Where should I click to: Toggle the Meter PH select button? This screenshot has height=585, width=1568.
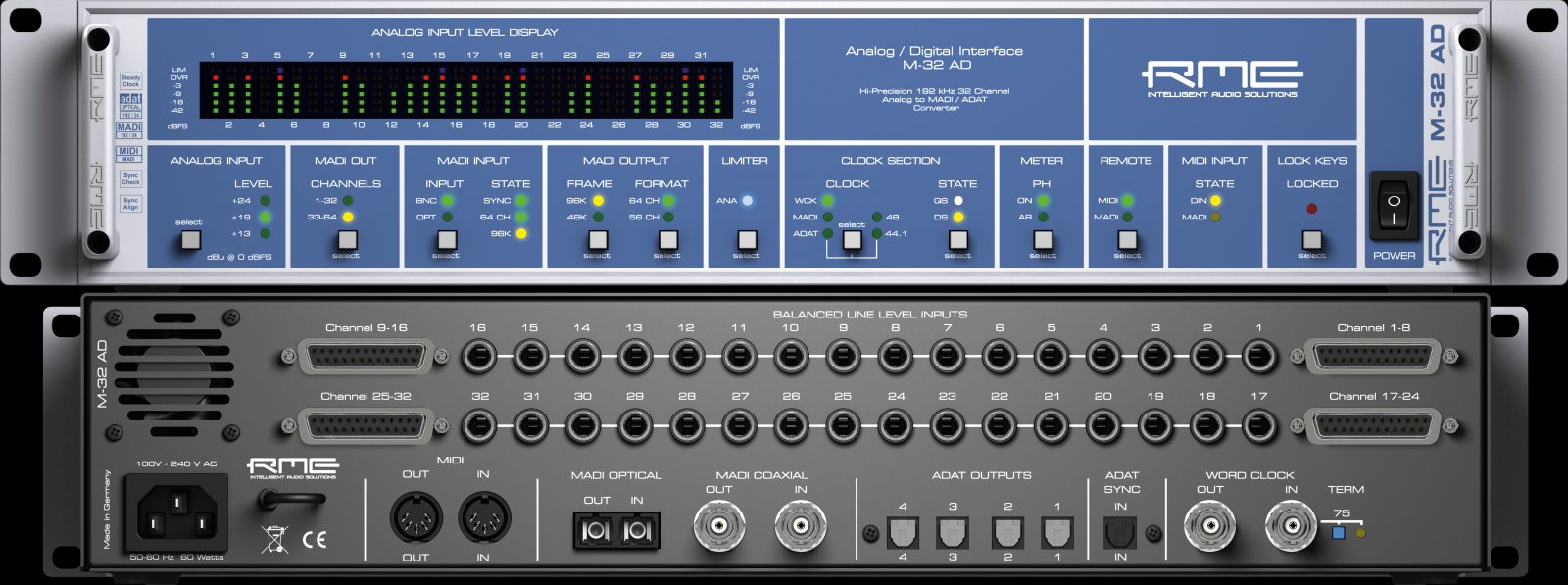pyautogui.click(x=1043, y=239)
